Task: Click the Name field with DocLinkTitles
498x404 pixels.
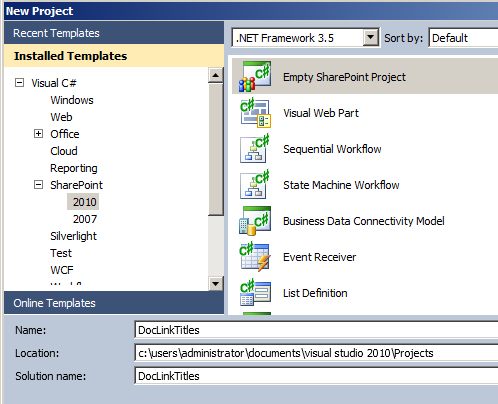Action: point(316,330)
